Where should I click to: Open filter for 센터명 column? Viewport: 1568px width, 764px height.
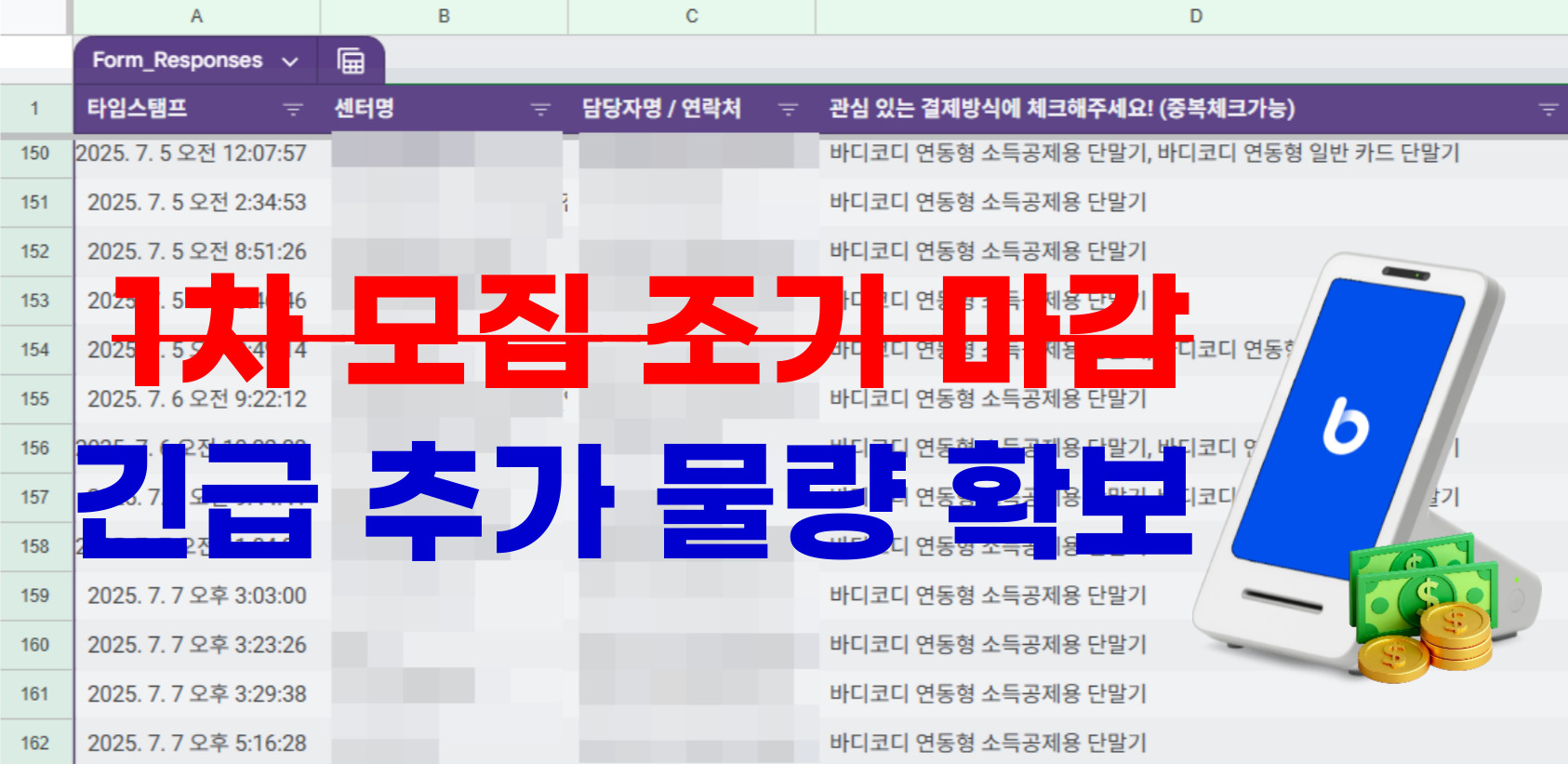(540, 110)
